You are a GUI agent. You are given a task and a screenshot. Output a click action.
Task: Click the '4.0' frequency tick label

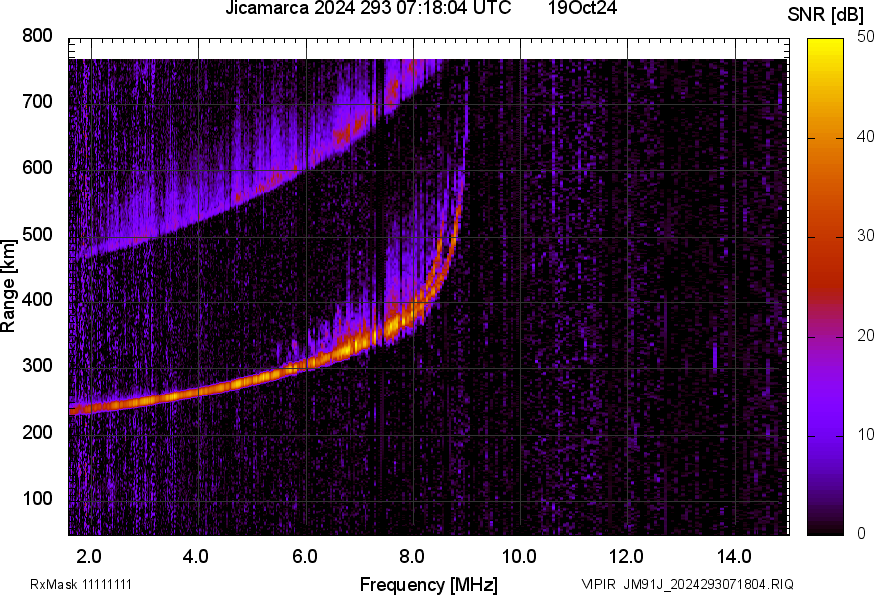(x=196, y=557)
